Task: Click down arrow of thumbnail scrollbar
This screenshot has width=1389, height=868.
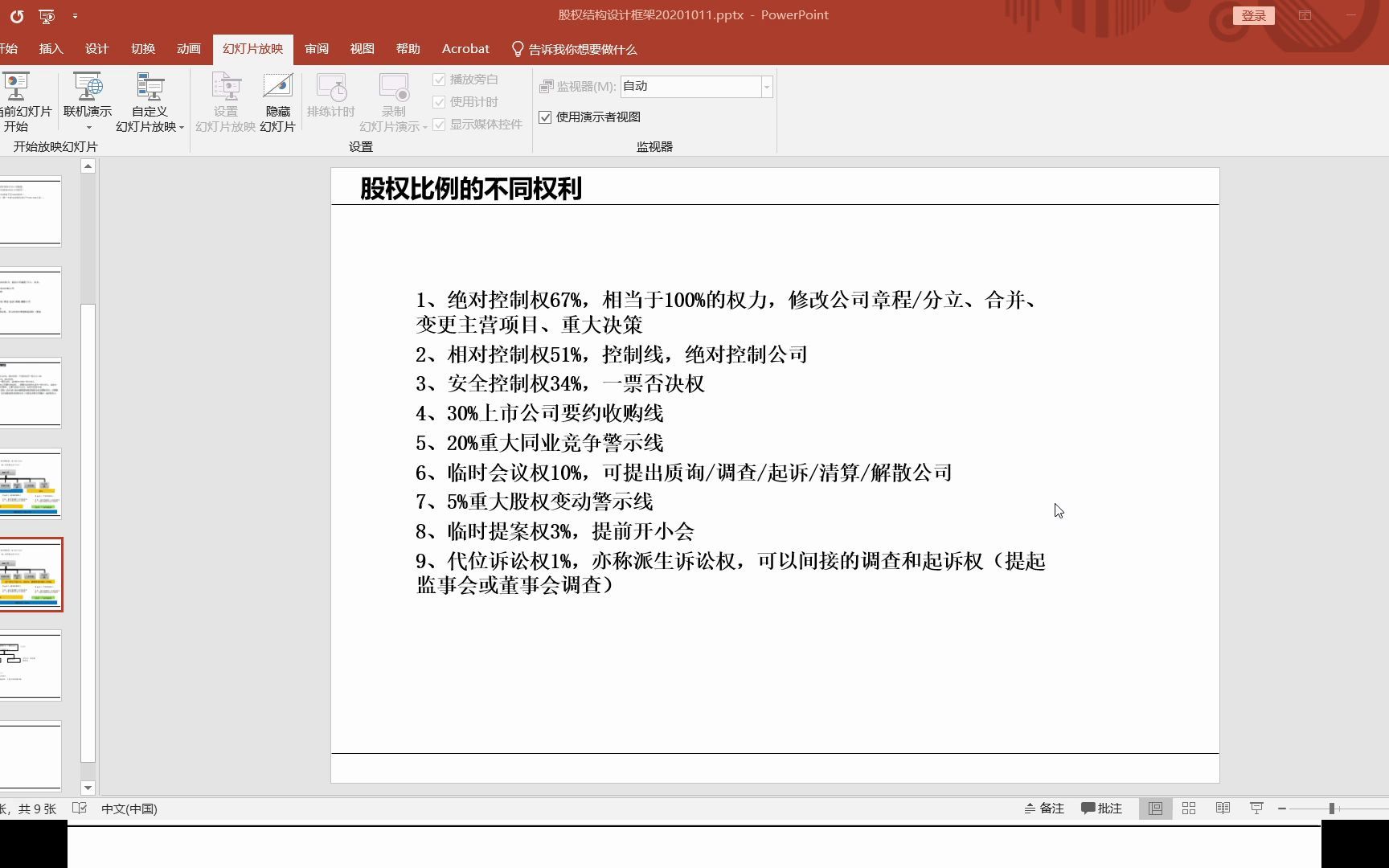Action: point(88,788)
